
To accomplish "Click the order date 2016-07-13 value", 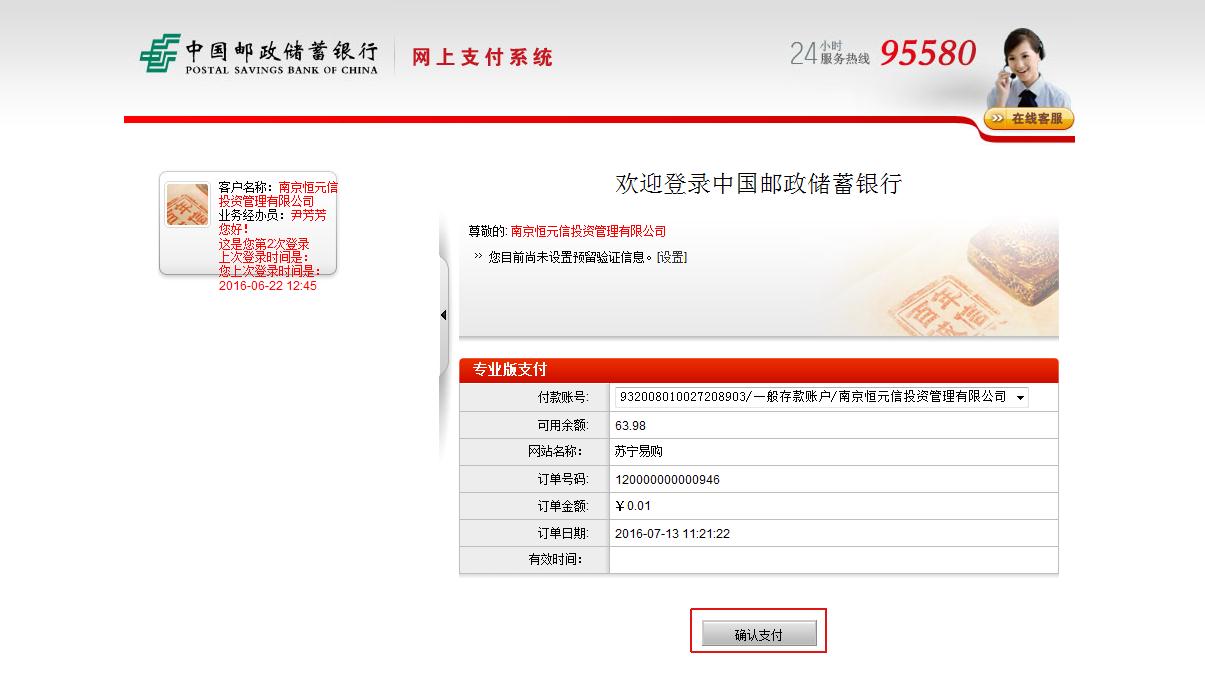I will tap(672, 534).
